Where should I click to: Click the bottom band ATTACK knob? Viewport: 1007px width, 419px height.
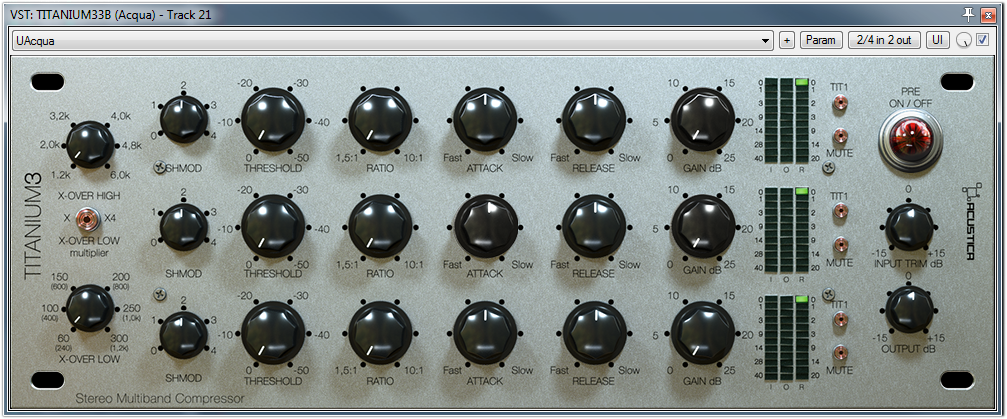point(485,333)
